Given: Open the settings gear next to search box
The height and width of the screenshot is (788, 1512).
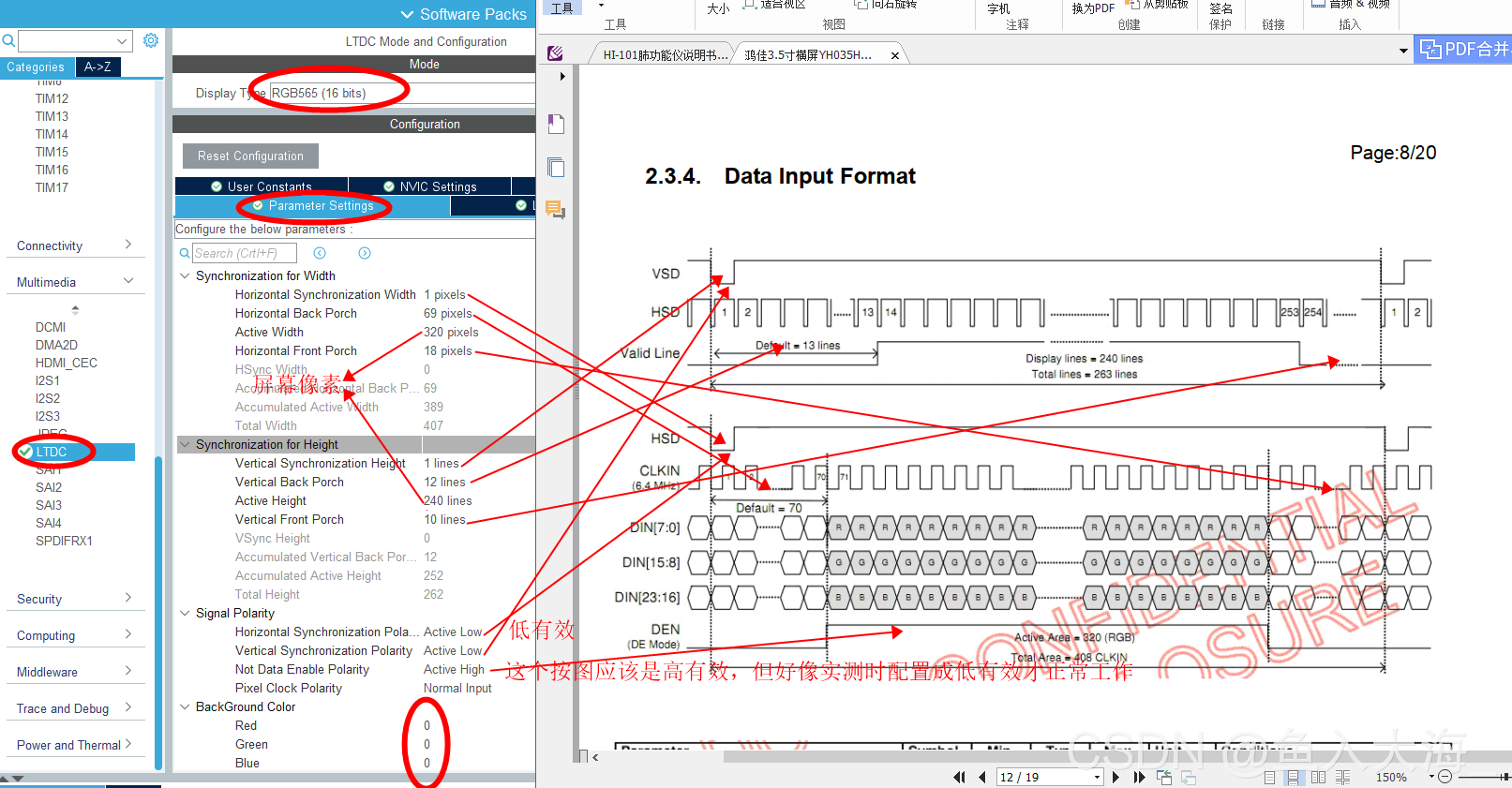Looking at the screenshot, I should point(151,41).
